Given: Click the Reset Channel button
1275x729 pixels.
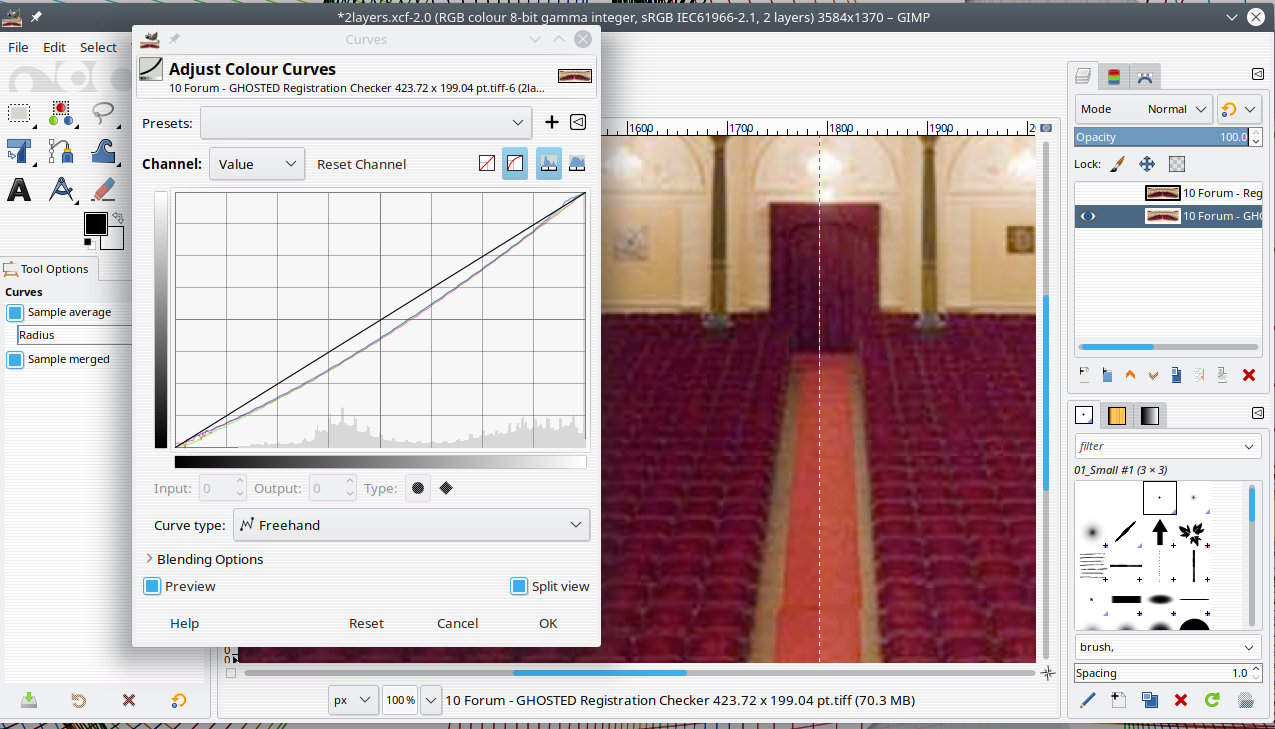Looking at the screenshot, I should point(362,164).
